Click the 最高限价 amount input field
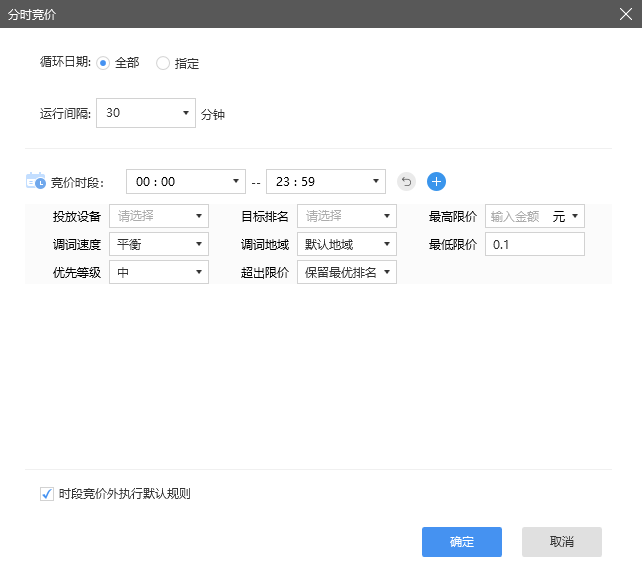 [517, 216]
